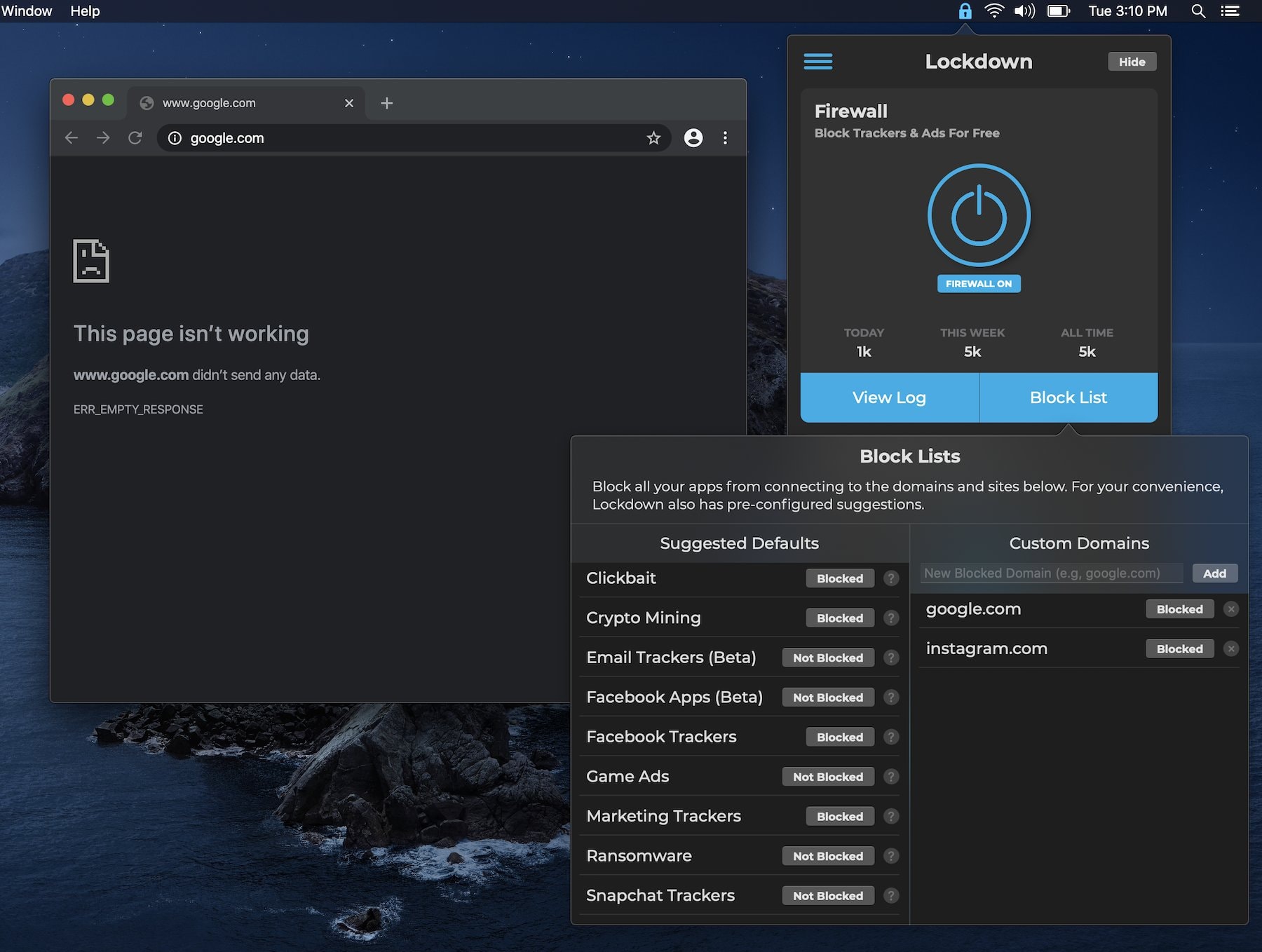Show help for Email Trackers list
This screenshot has height=952, width=1262.
click(891, 658)
